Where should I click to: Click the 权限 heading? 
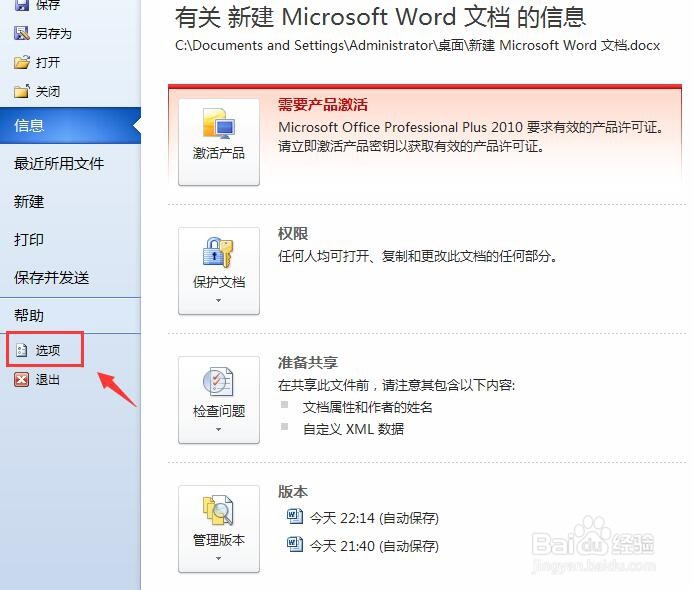[293, 233]
